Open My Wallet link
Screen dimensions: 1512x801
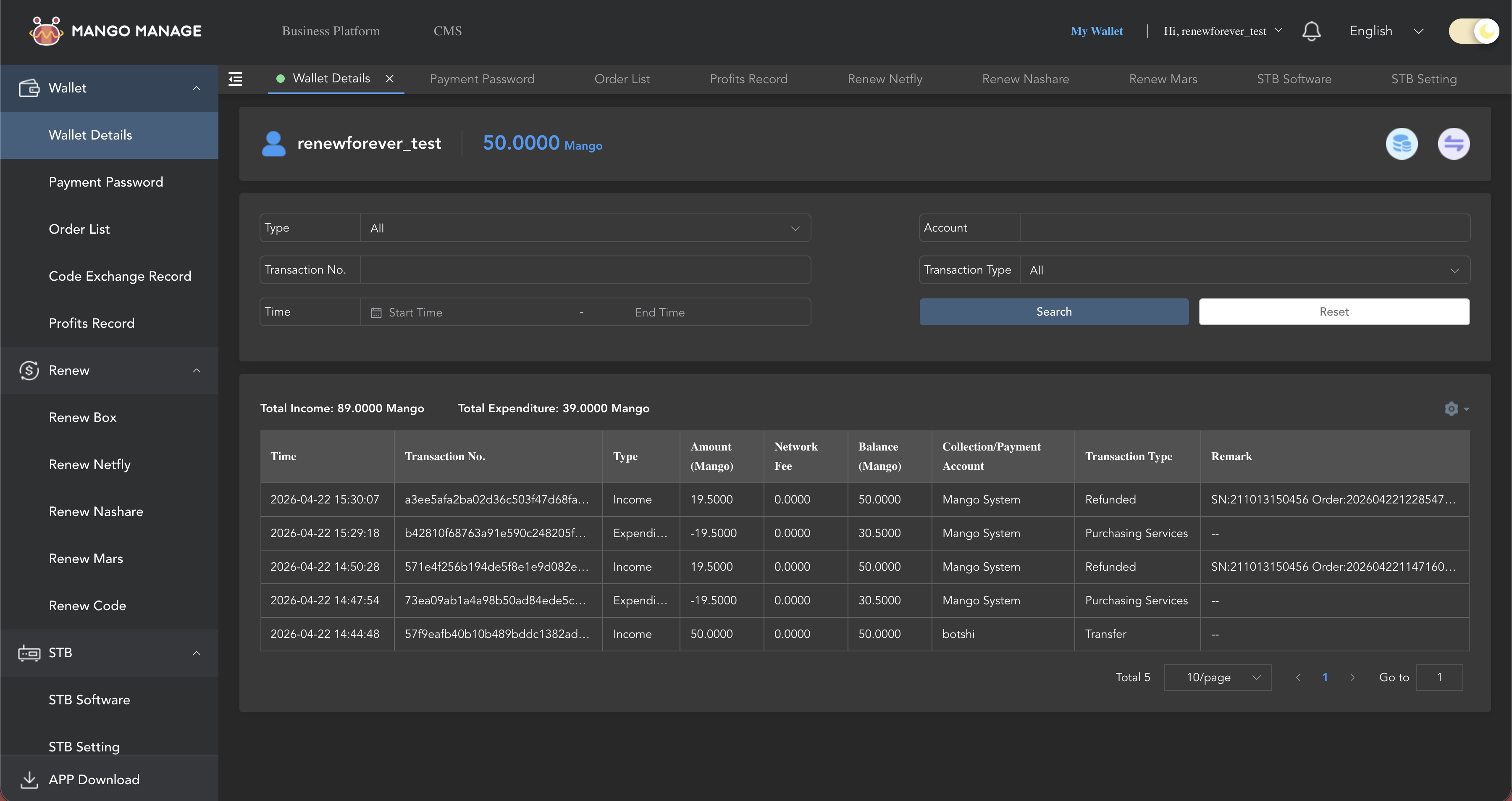1097,31
